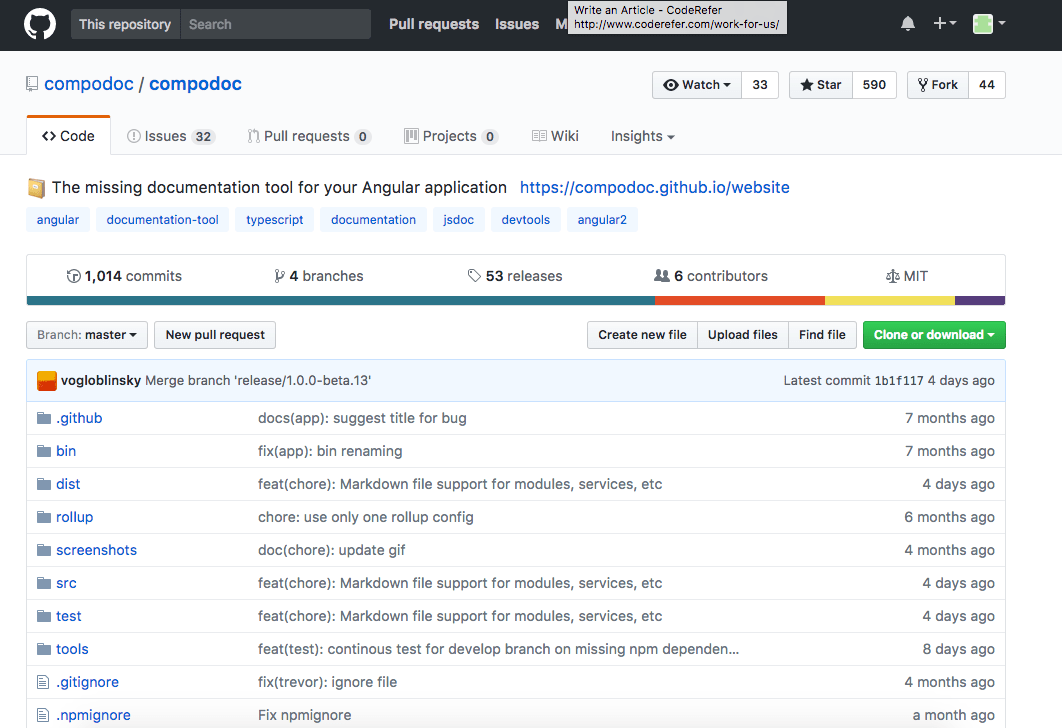Open the GitHub Octocat home logo

point(40,24)
